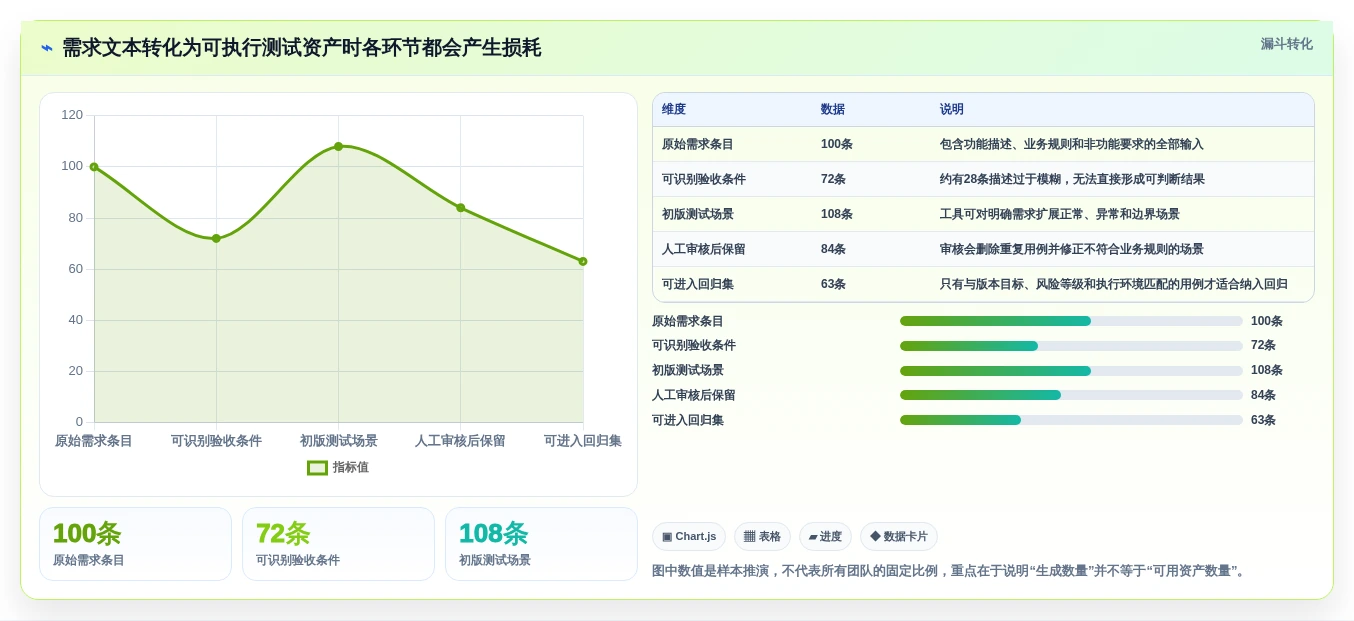Click the 原始需求条目 x-axis label on chart
The image size is (1354, 621).
[x=94, y=441]
